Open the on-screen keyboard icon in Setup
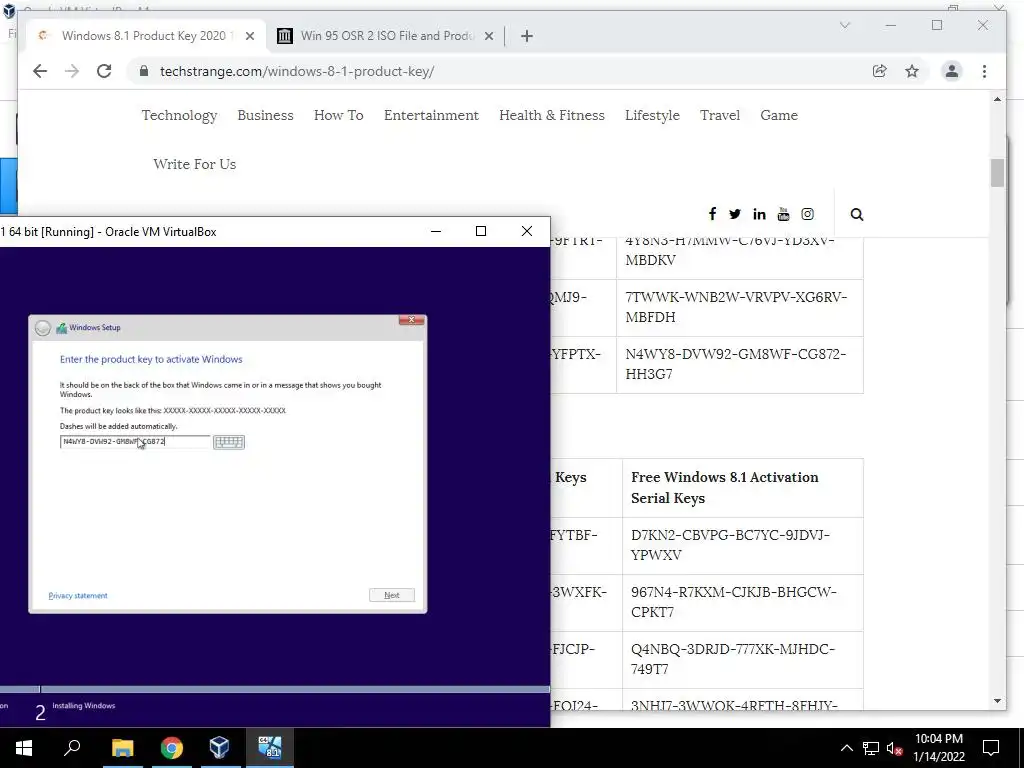The height and width of the screenshot is (768, 1024). coord(229,442)
